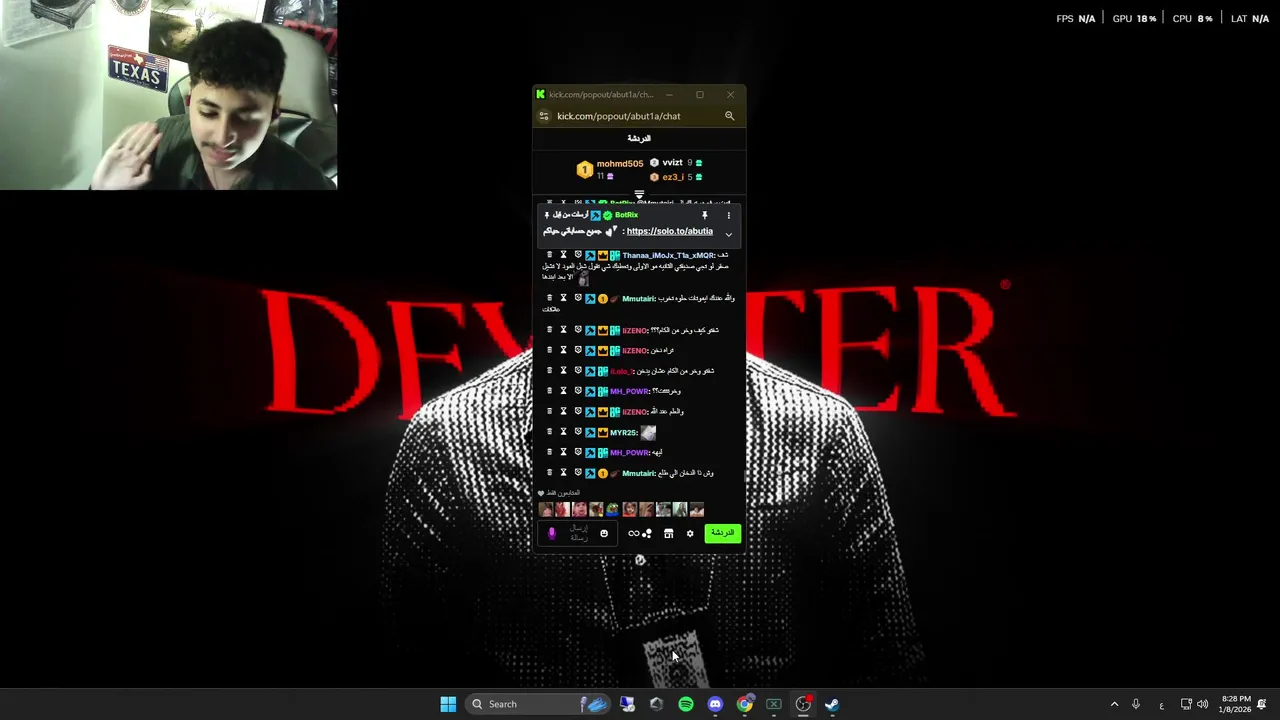Expand the gift leaderboard handle
Viewport: 1280px width, 720px height.
pyautogui.click(x=639, y=194)
